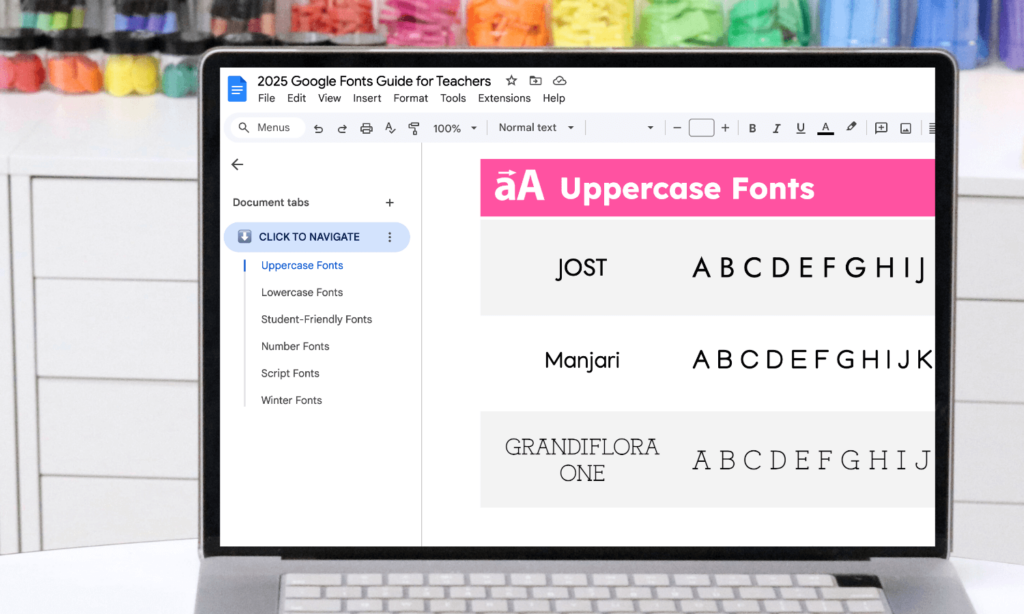Jump to Script Fonts heading
The height and width of the screenshot is (614, 1024).
290,373
